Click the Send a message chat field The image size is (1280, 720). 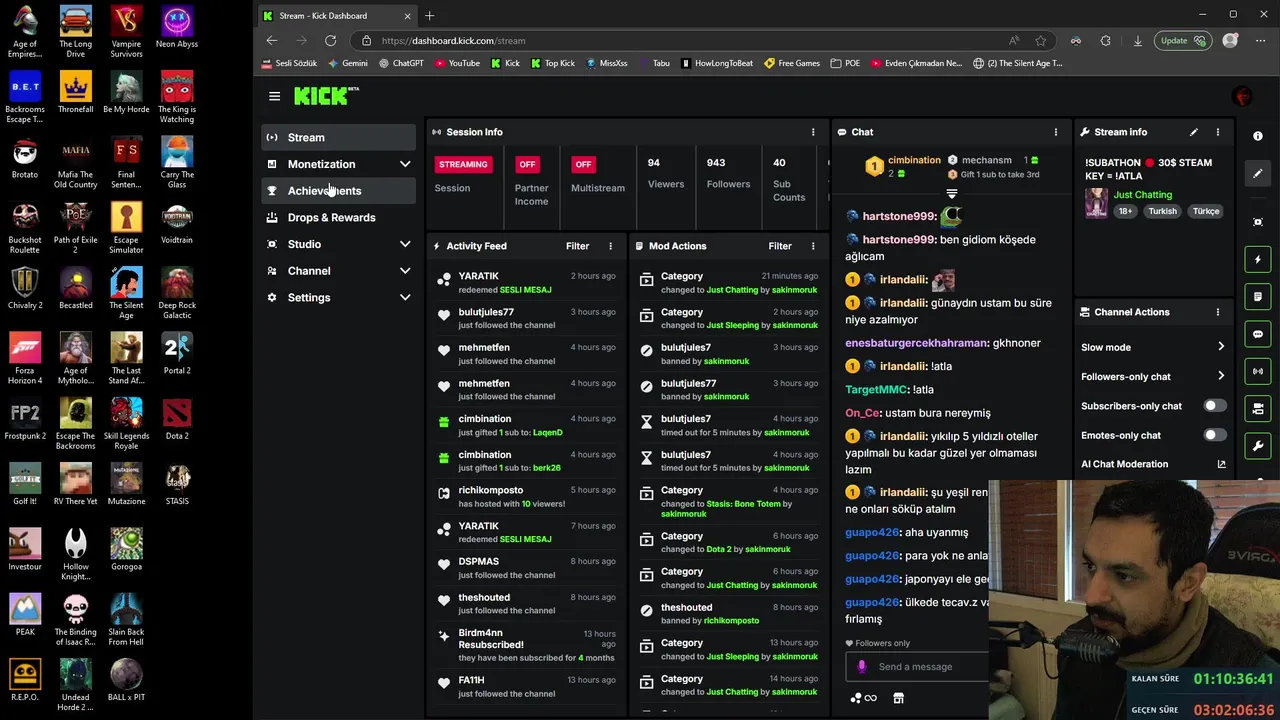tap(915, 667)
